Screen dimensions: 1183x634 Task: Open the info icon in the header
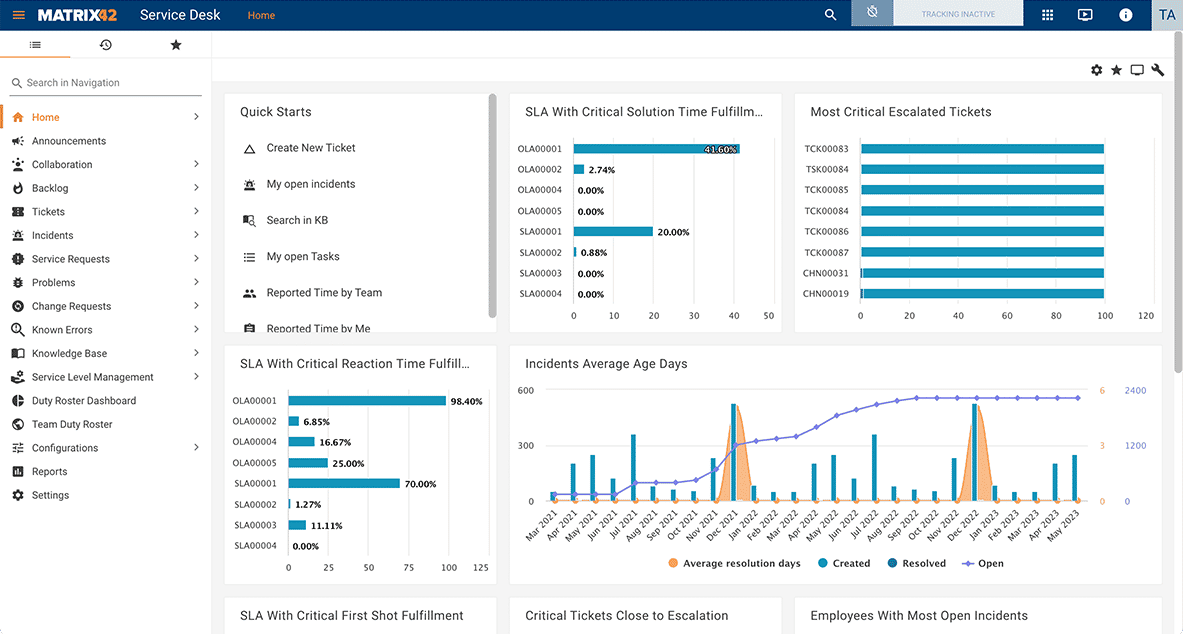[1125, 15]
